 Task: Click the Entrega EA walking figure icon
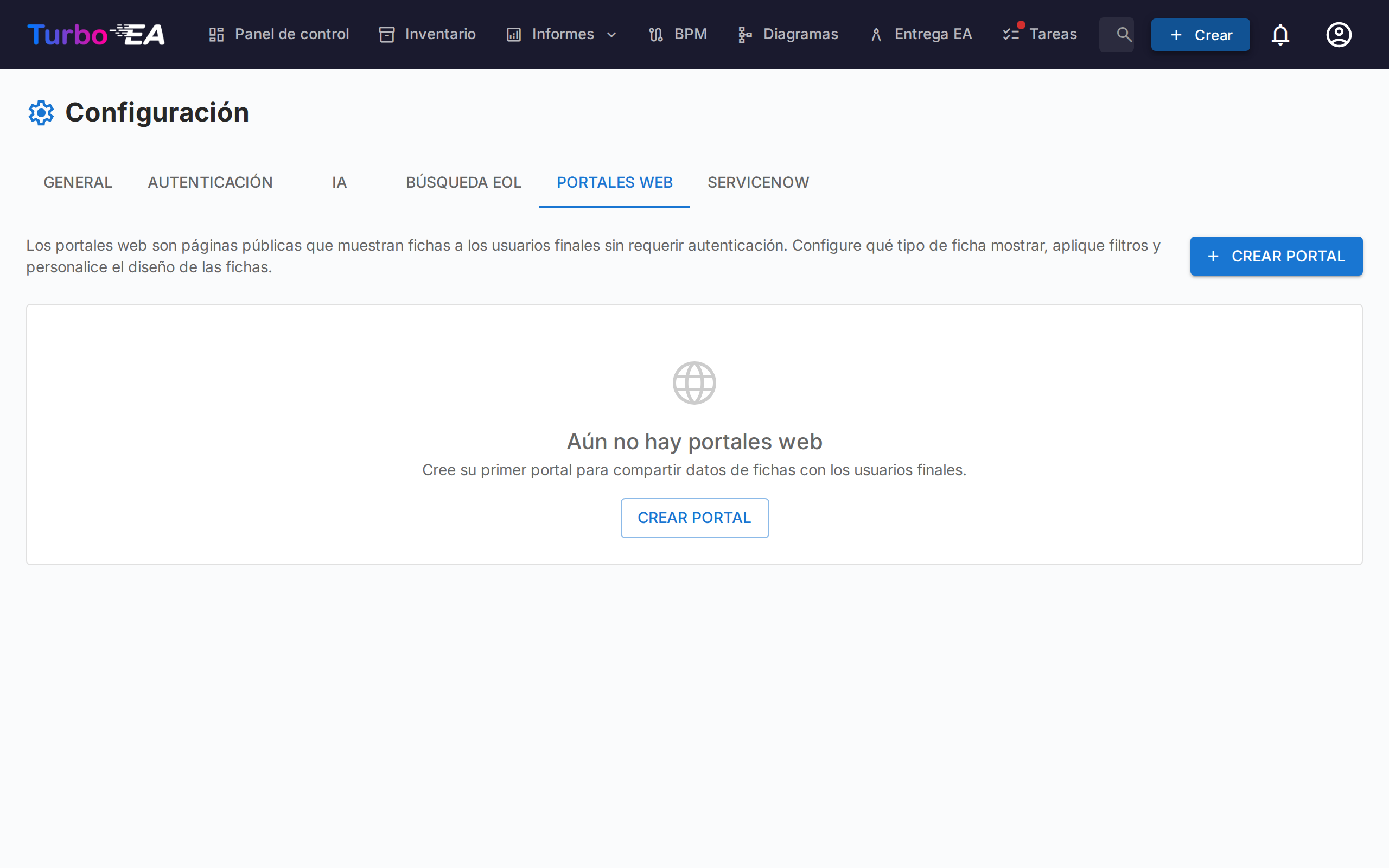click(x=875, y=34)
